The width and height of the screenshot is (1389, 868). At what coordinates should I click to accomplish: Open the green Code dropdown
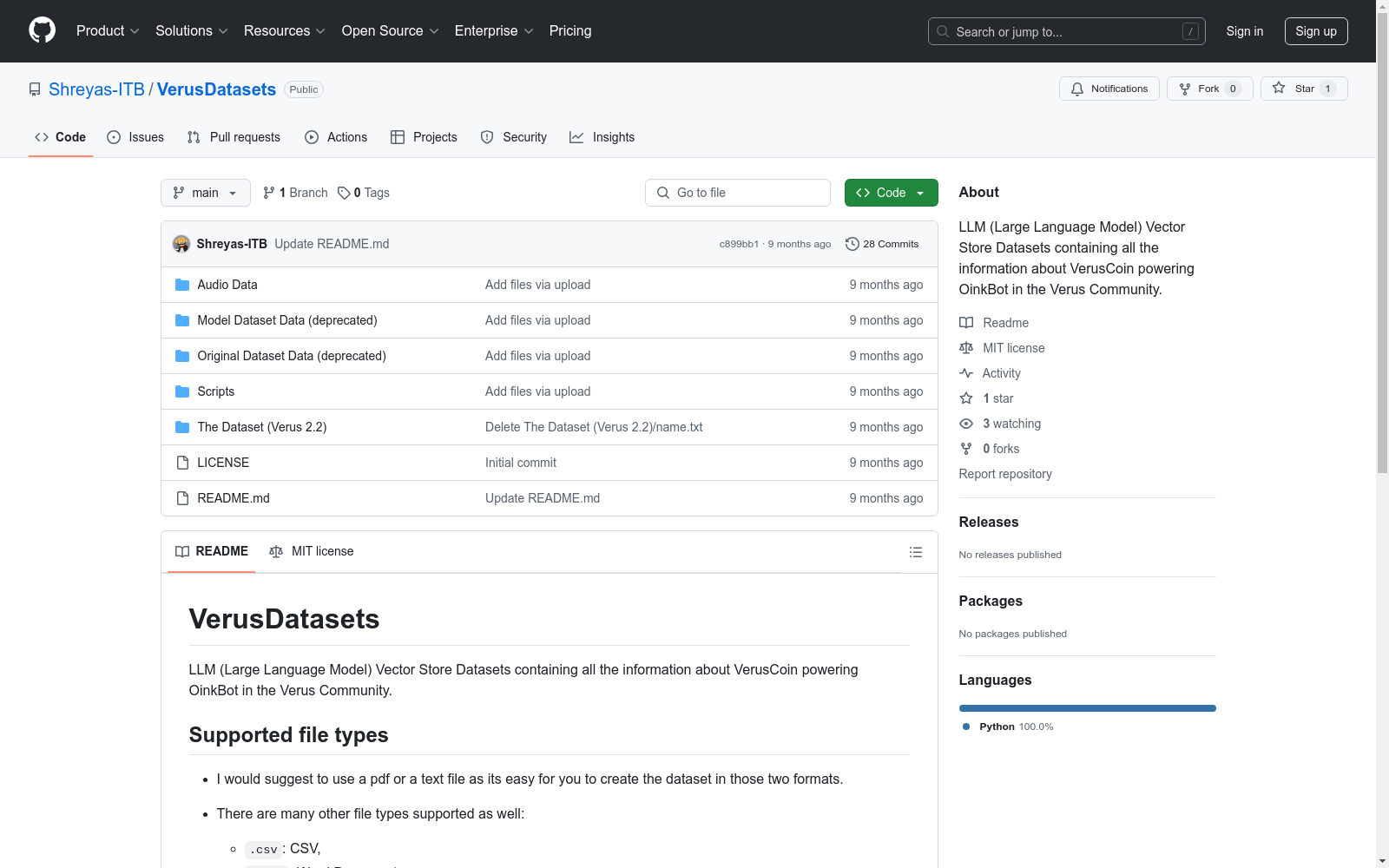(x=892, y=193)
